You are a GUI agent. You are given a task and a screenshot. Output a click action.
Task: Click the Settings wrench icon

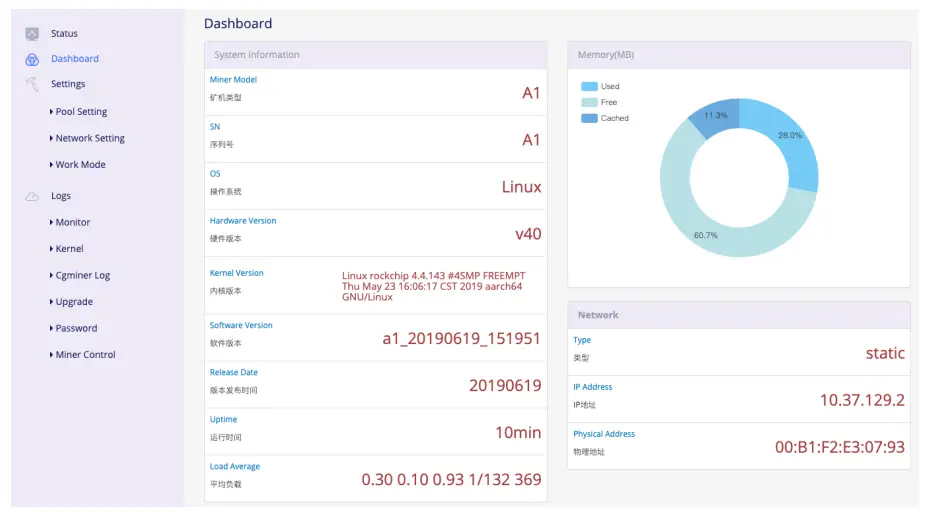(32, 84)
